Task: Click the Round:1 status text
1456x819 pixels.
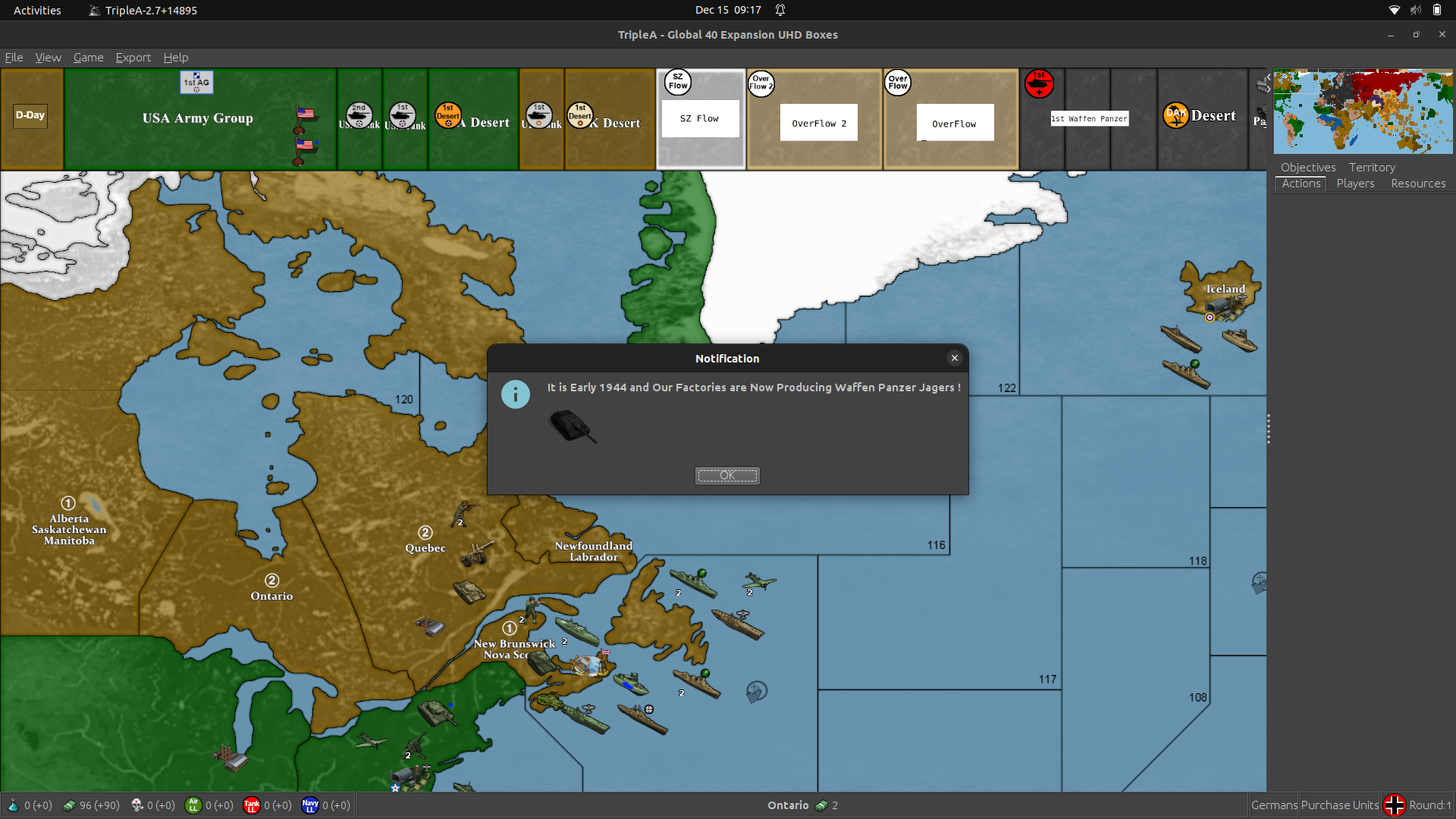Action: pyautogui.click(x=1429, y=805)
